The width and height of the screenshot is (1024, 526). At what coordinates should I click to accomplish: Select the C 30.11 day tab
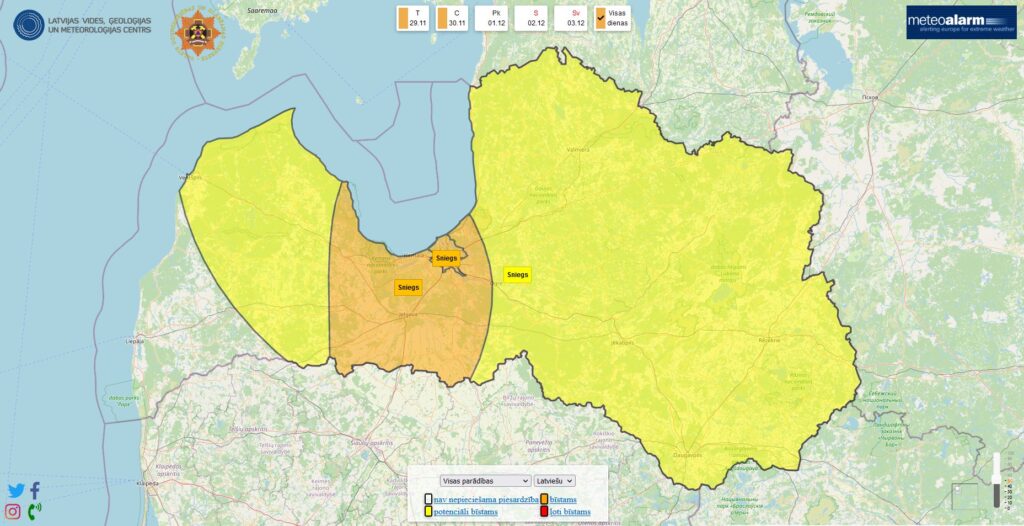coord(451,18)
